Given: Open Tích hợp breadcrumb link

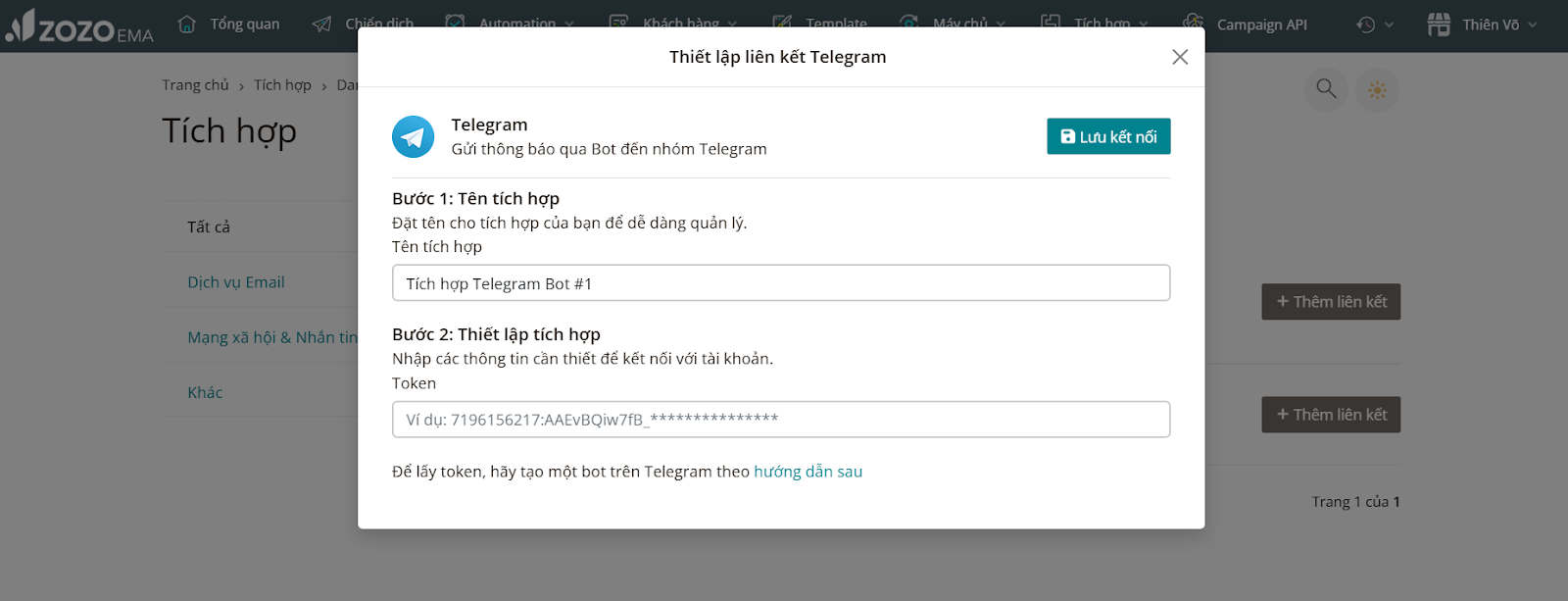Looking at the screenshot, I should [x=282, y=85].
